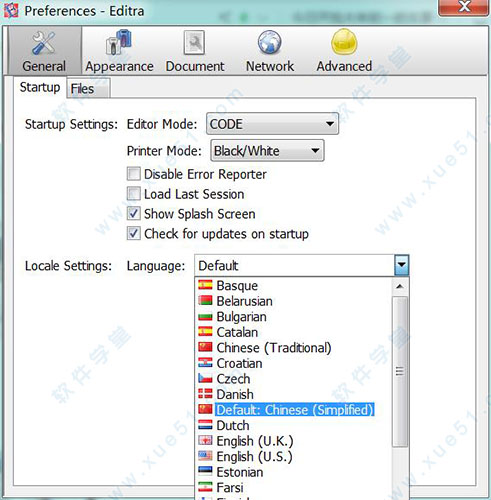Select Chinese (Traditional) language
491x500 pixels.
[x=274, y=348]
